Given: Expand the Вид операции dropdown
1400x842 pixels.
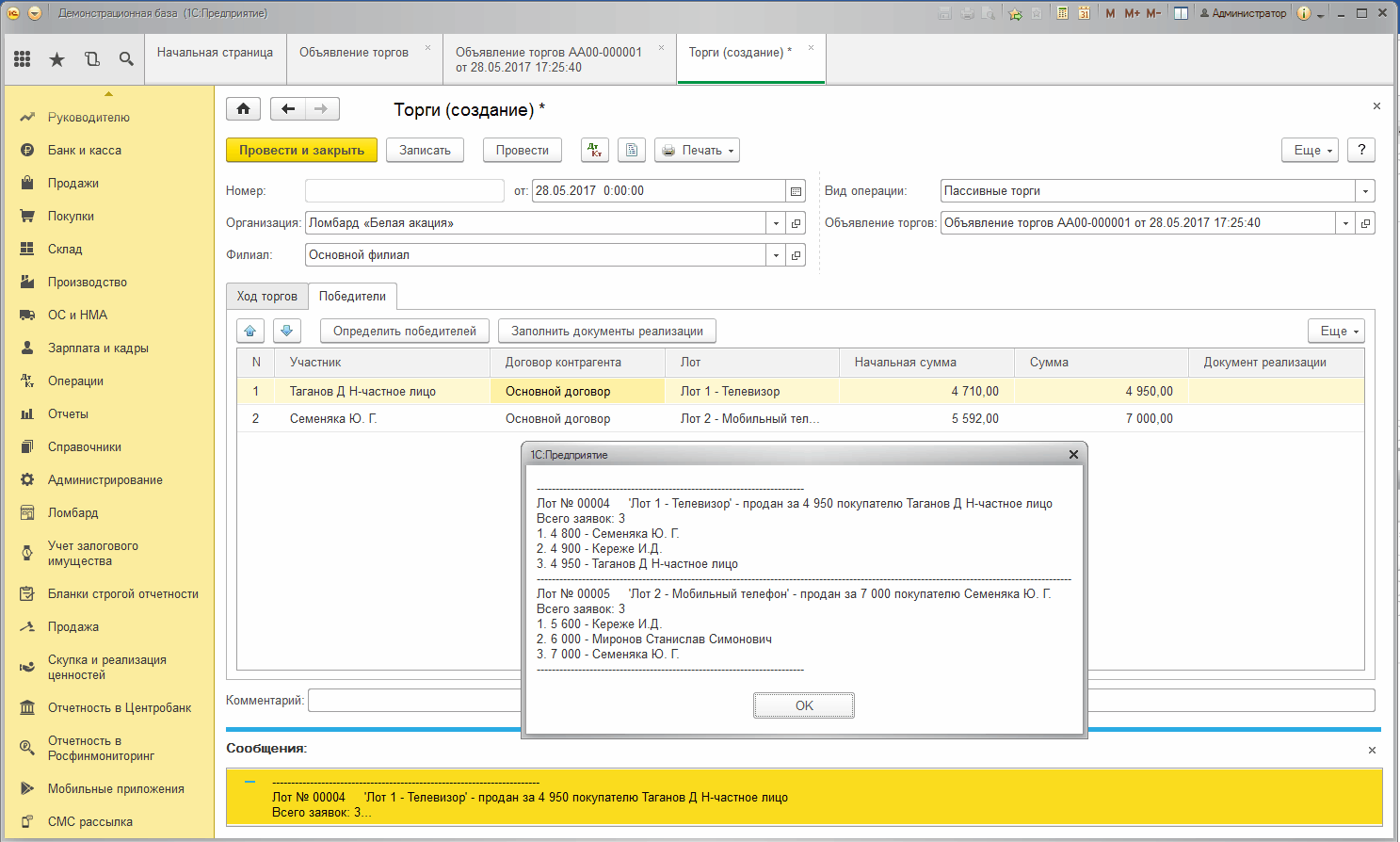Looking at the screenshot, I should pos(1365,191).
